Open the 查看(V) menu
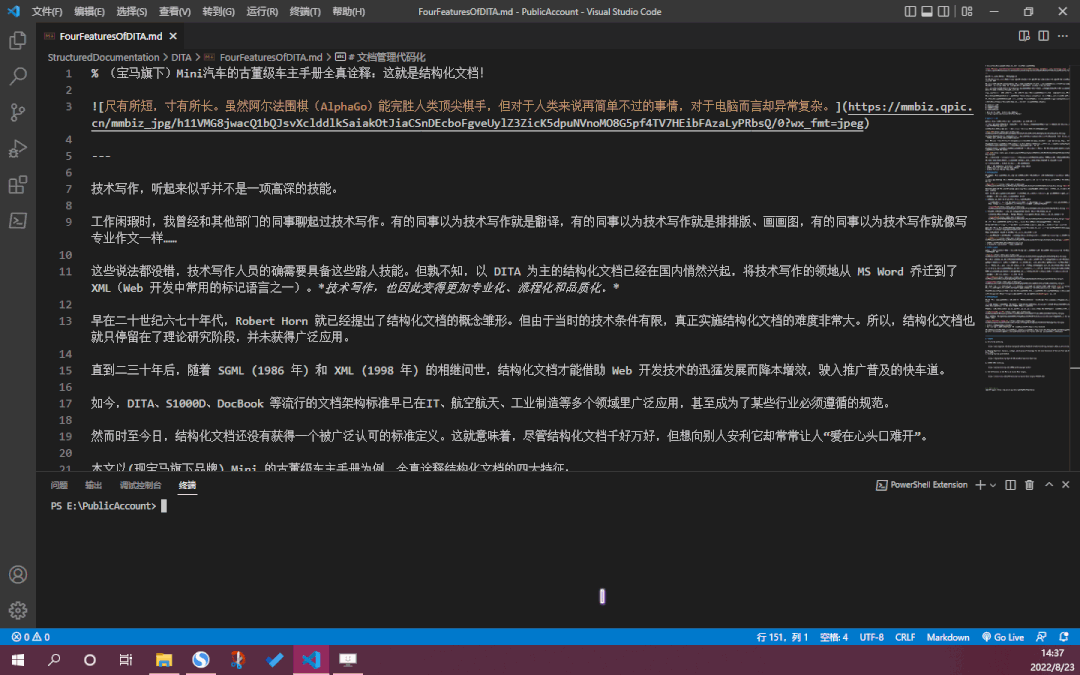This screenshot has height=675, width=1080. 175,12
